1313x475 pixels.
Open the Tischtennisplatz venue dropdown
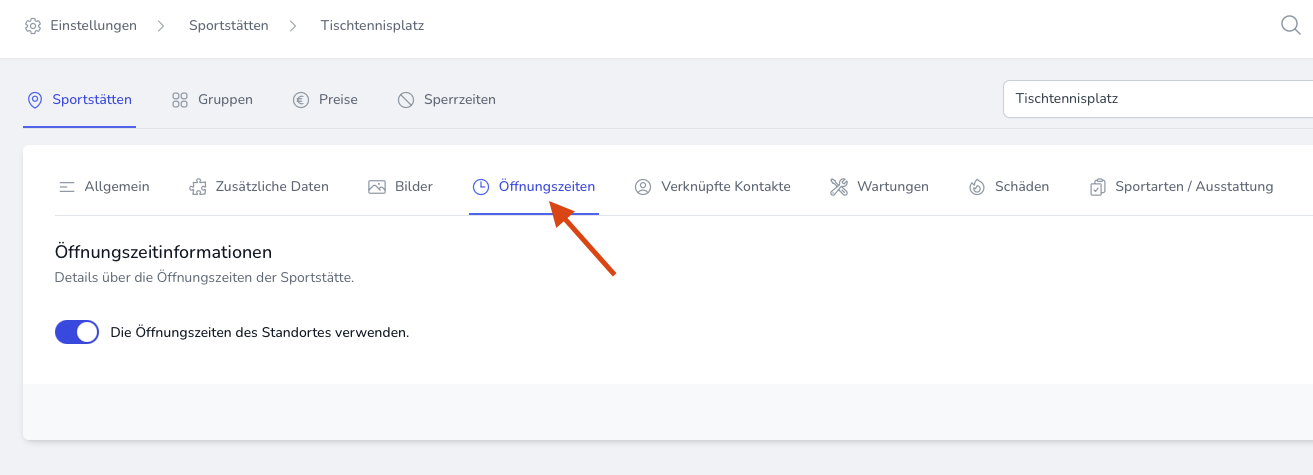coord(1158,99)
